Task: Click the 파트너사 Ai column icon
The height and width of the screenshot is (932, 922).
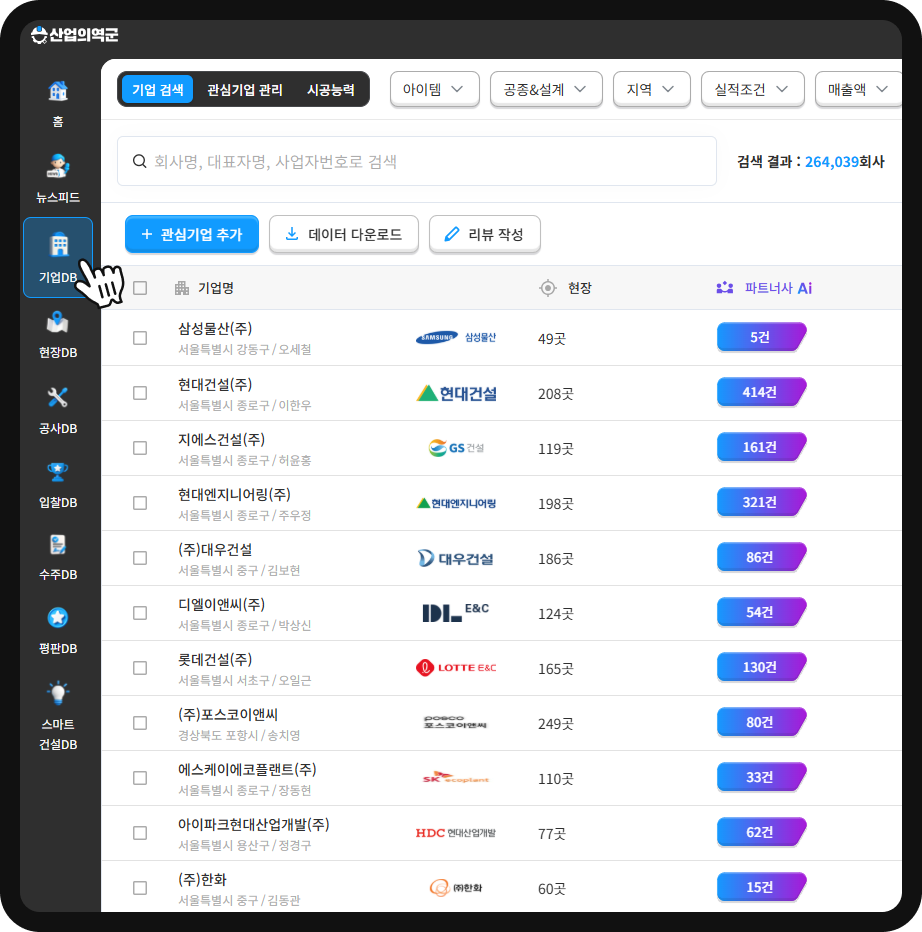Action: point(725,288)
